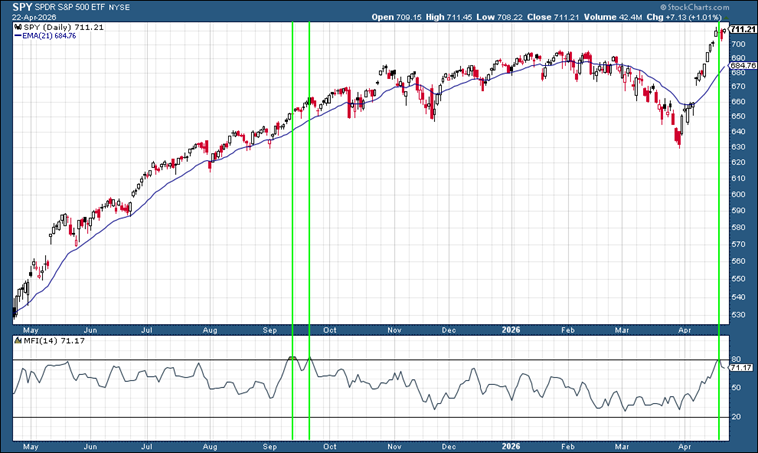Click the SPY ticker symbol in header
The height and width of the screenshot is (453, 758).
22,7
